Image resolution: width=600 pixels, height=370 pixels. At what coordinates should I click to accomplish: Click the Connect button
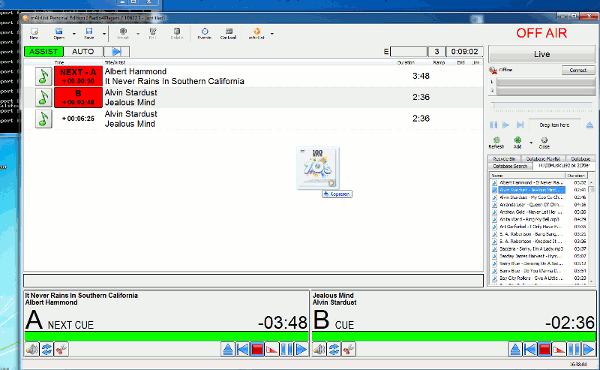point(578,70)
